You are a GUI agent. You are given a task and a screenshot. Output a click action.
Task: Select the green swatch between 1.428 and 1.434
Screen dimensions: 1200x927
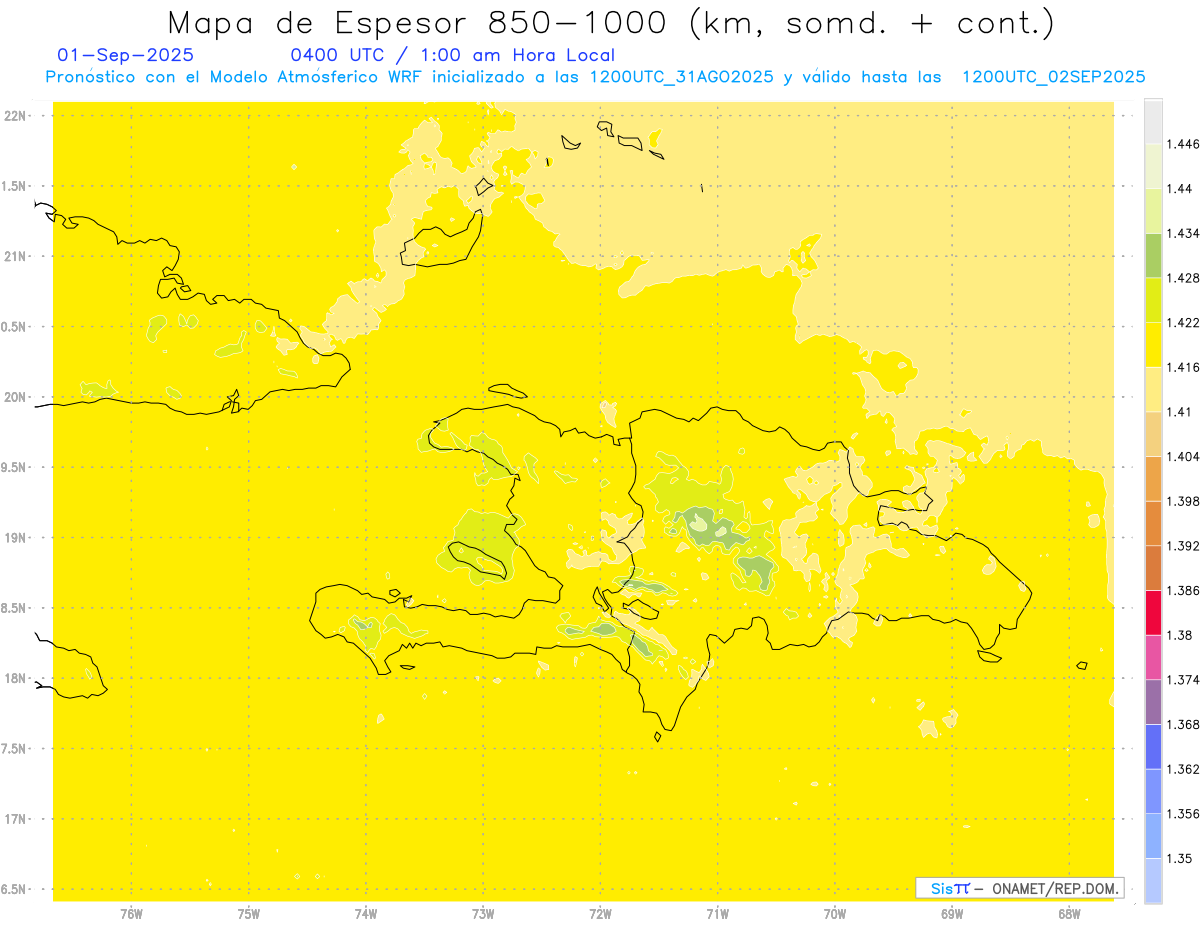[1153, 255]
